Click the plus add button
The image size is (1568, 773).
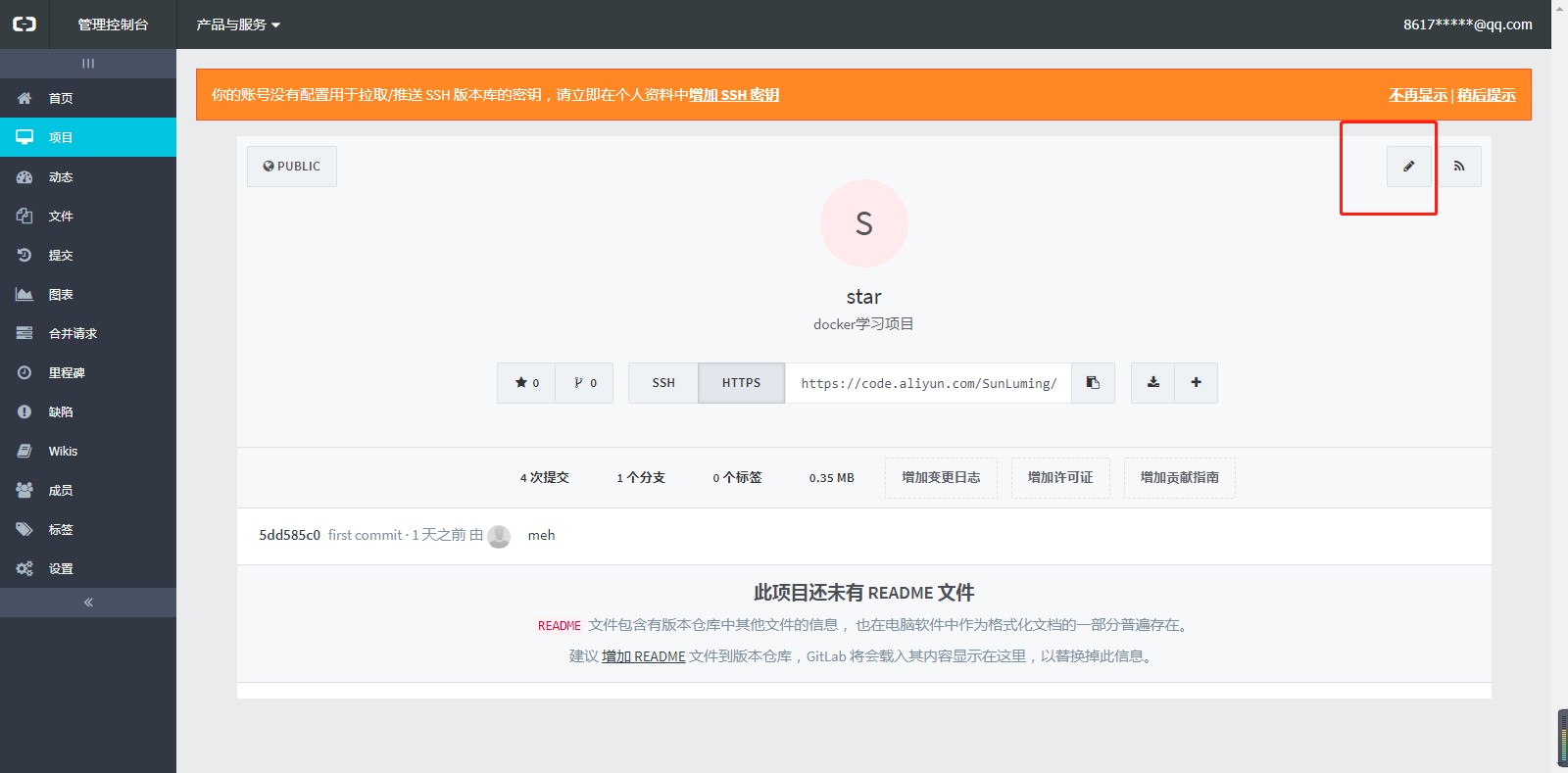(x=1197, y=383)
